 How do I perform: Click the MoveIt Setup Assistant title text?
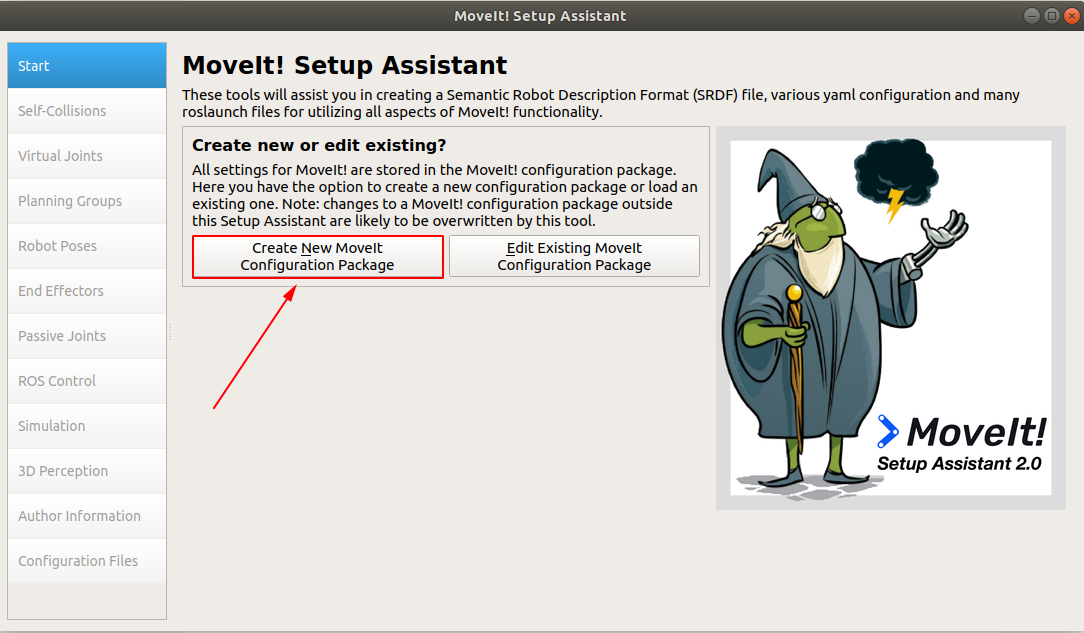(x=343, y=65)
